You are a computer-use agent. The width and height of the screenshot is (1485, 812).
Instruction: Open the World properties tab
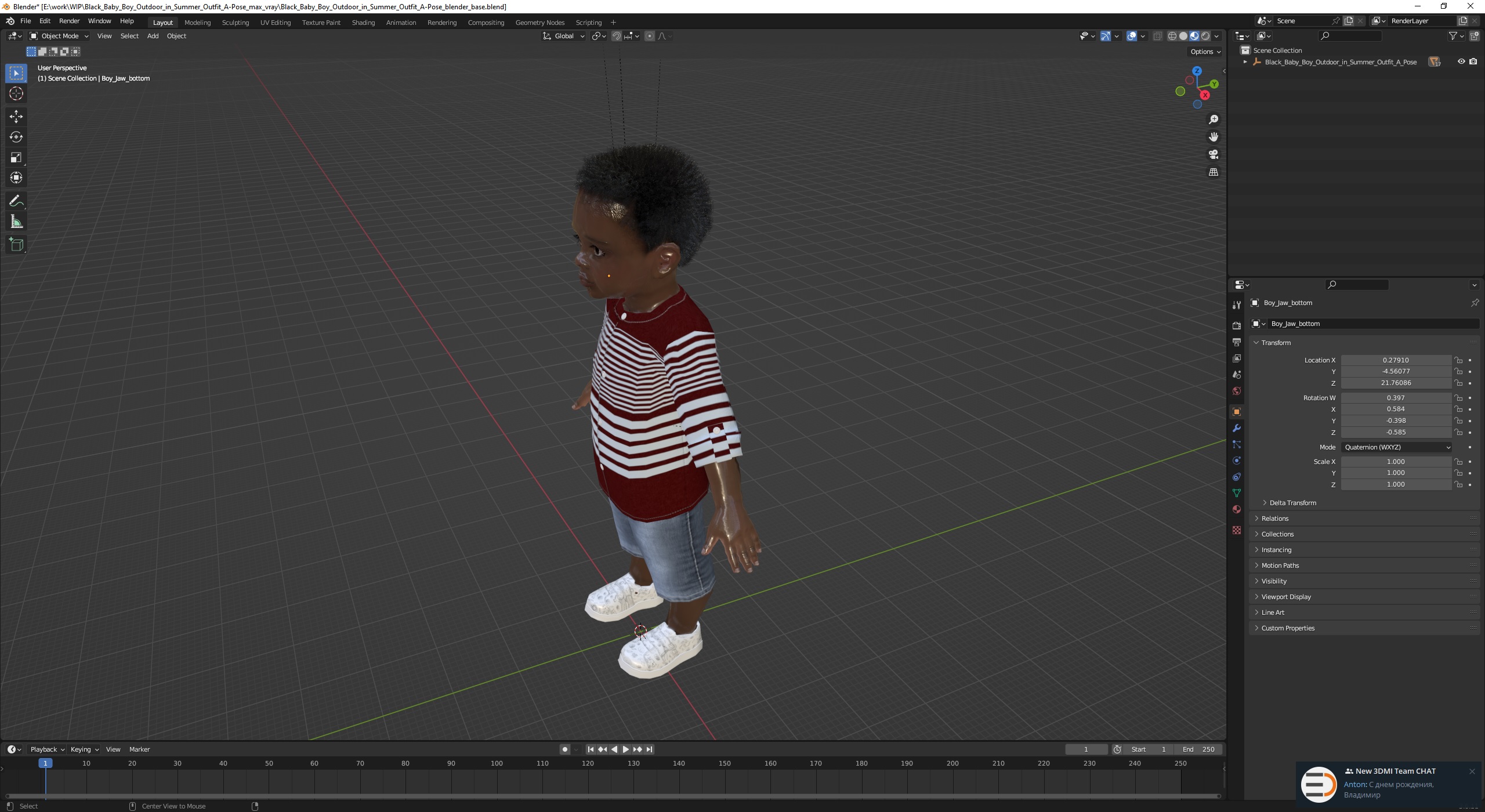point(1237,391)
